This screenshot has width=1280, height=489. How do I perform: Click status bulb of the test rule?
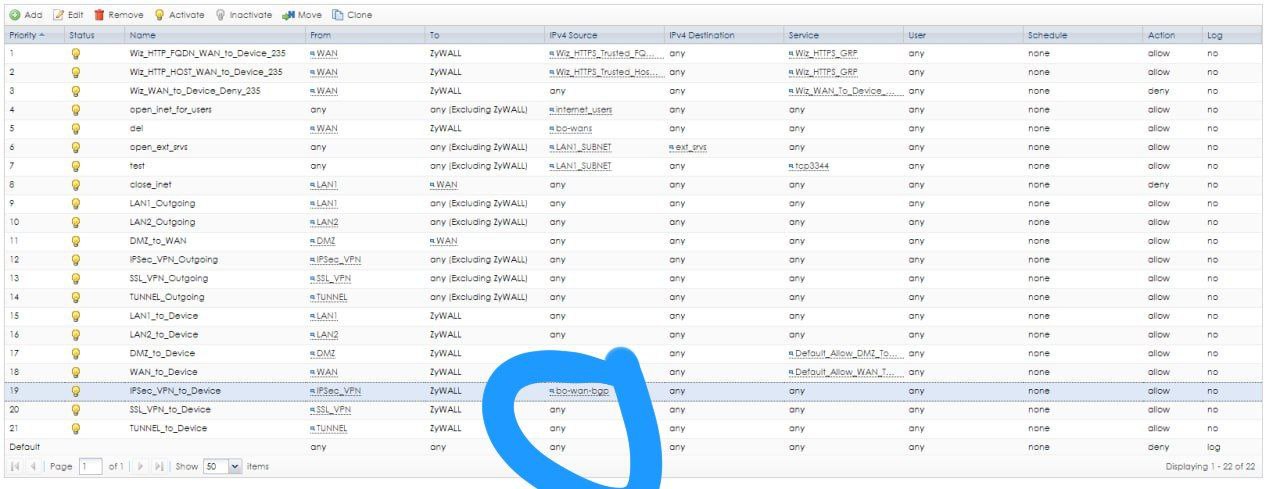[75, 166]
